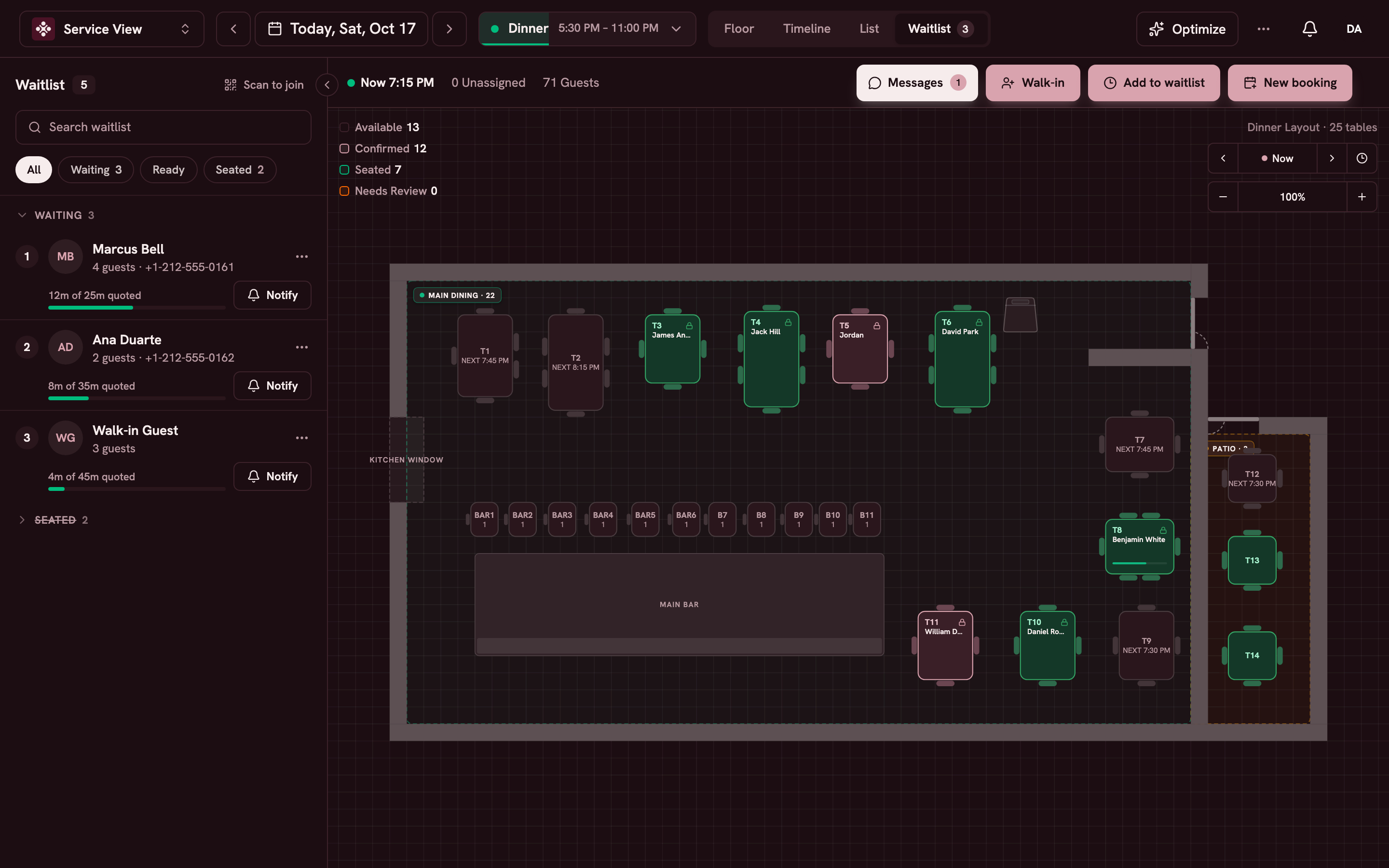Image resolution: width=1389 pixels, height=868 pixels.
Task: Click the notification bell icon
Action: (1309, 29)
